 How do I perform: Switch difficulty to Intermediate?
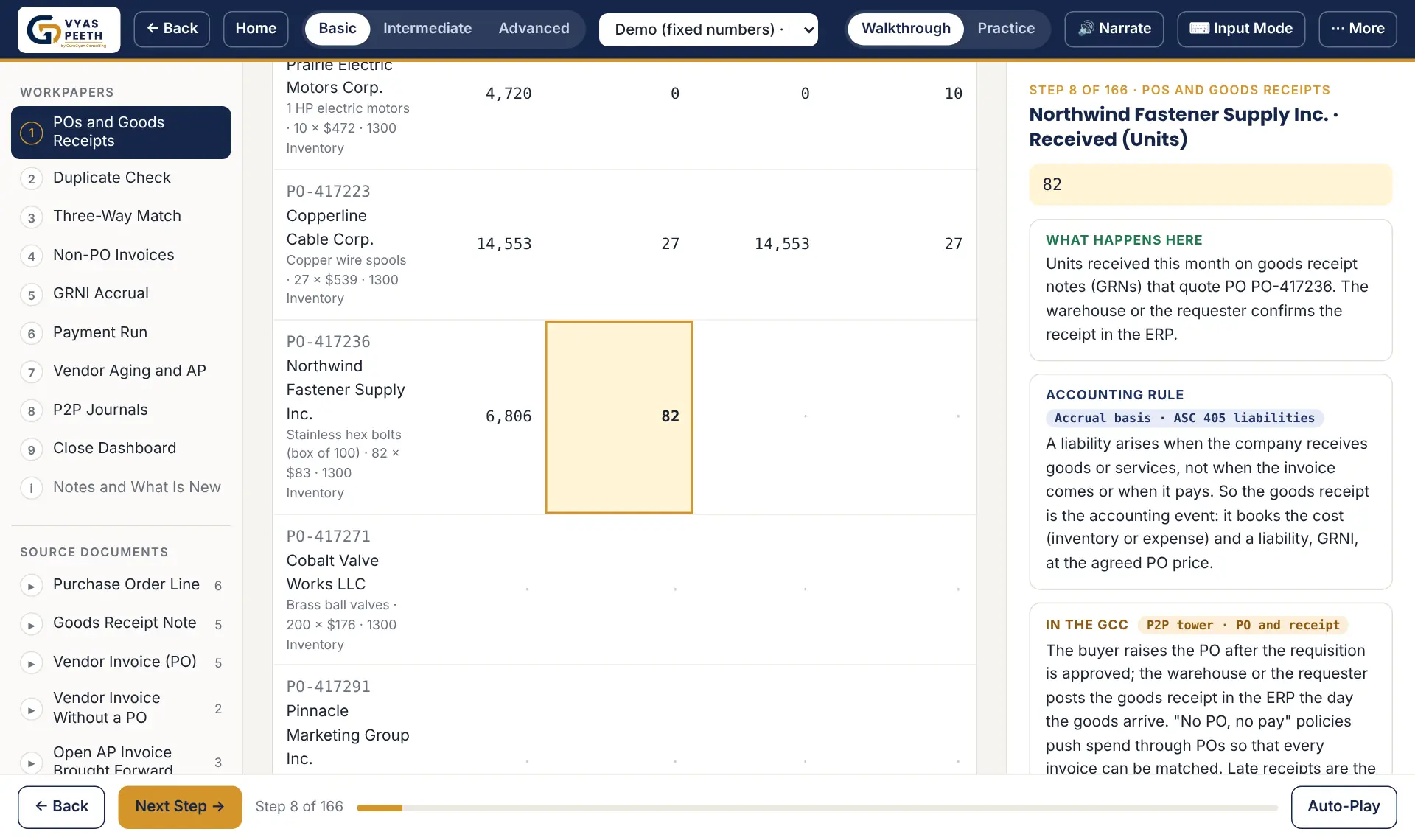(x=427, y=29)
